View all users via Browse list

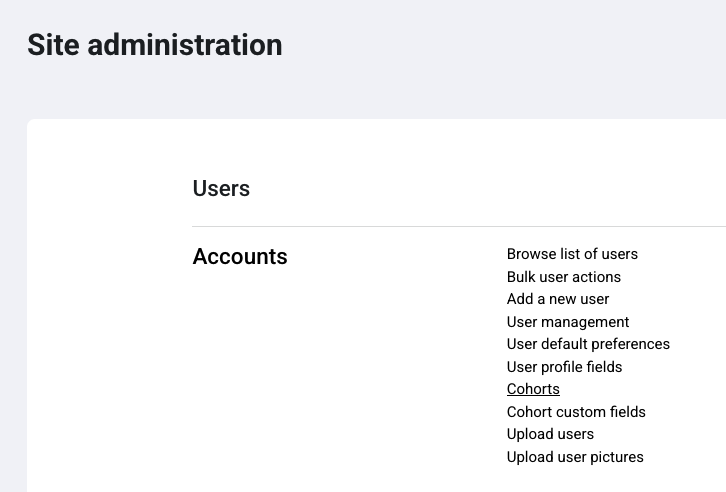click(x=572, y=254)
